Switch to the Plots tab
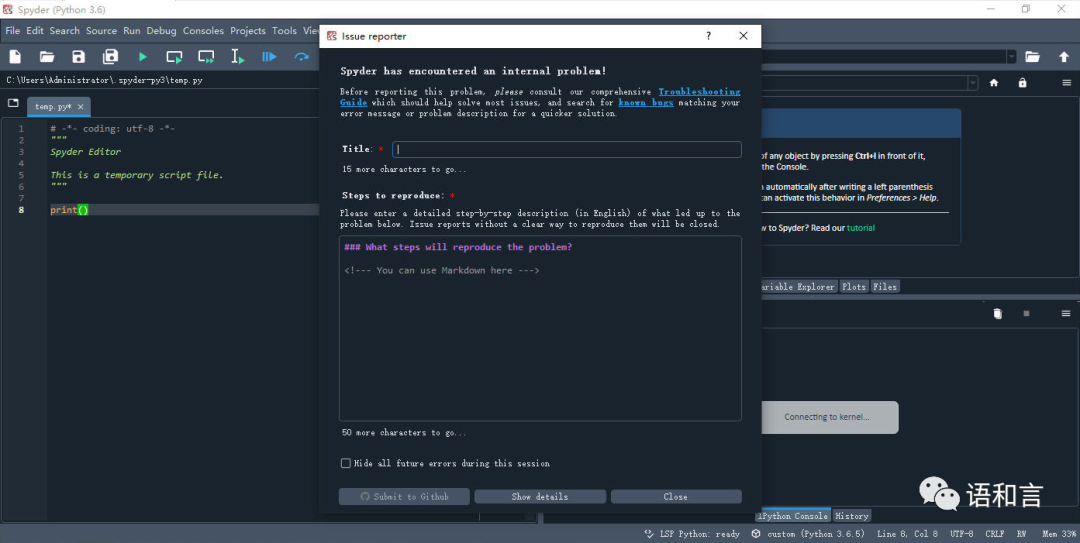Viewport: 1080px width, 543px height. click(x=853, y=287)
